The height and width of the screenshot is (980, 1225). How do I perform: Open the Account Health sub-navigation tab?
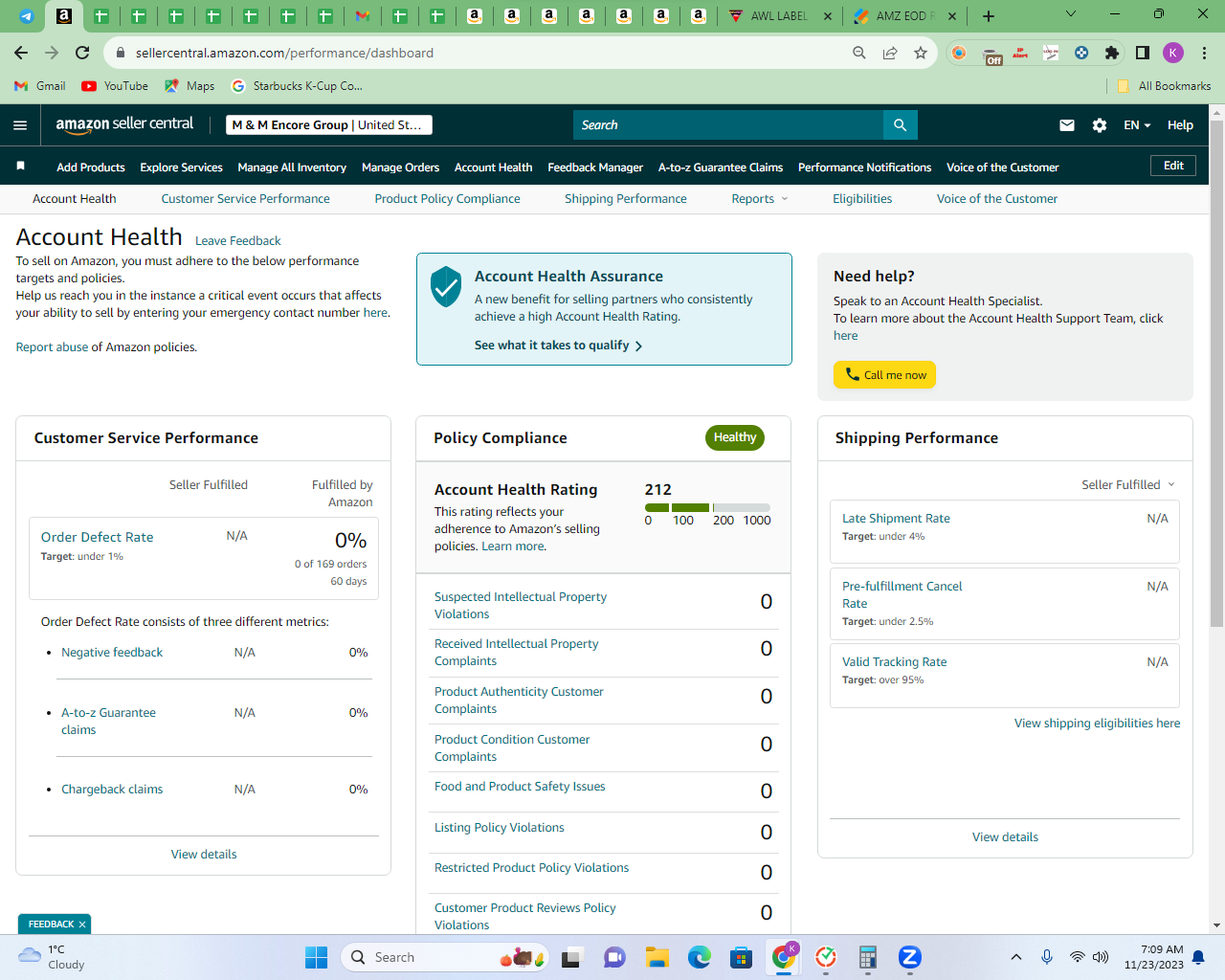pyautogui.click(x=75, y=199)
